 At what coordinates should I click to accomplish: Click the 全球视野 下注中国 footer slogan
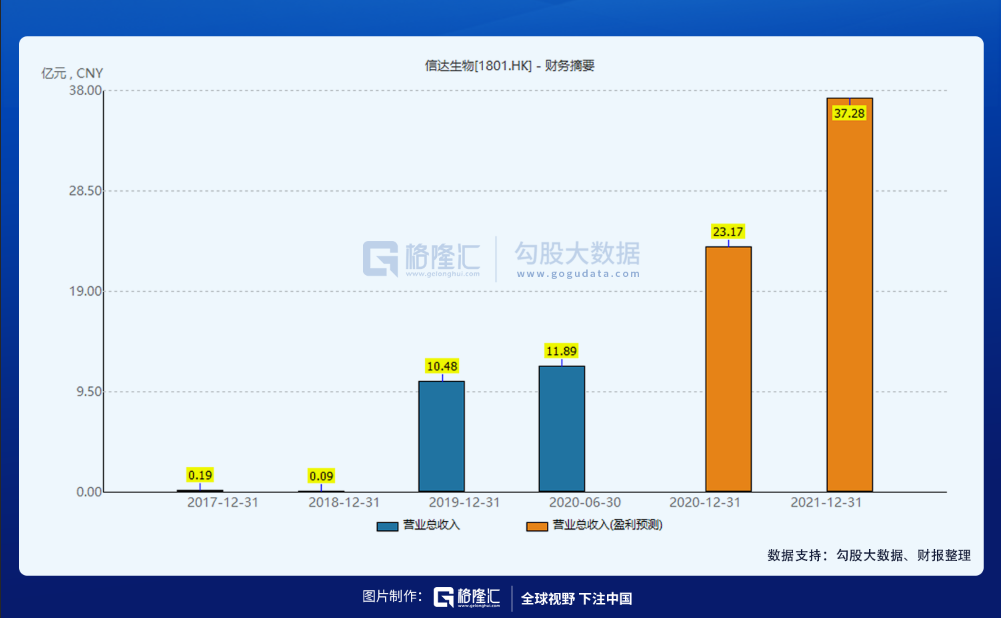(x=576, y=599)
